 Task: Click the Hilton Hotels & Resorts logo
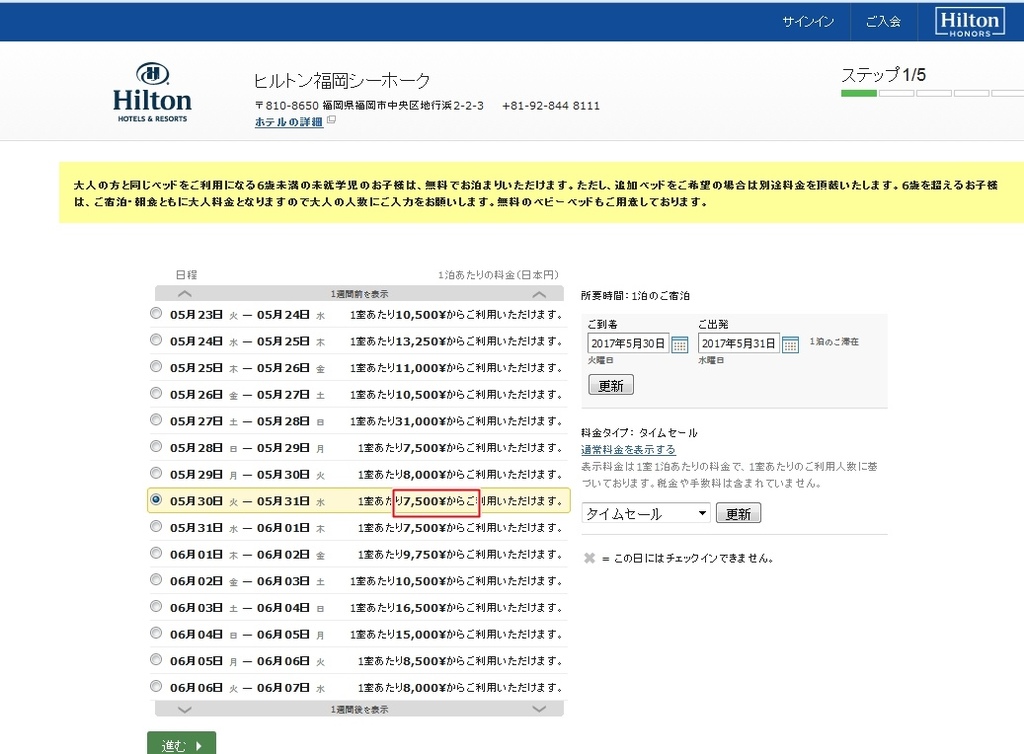152,92
